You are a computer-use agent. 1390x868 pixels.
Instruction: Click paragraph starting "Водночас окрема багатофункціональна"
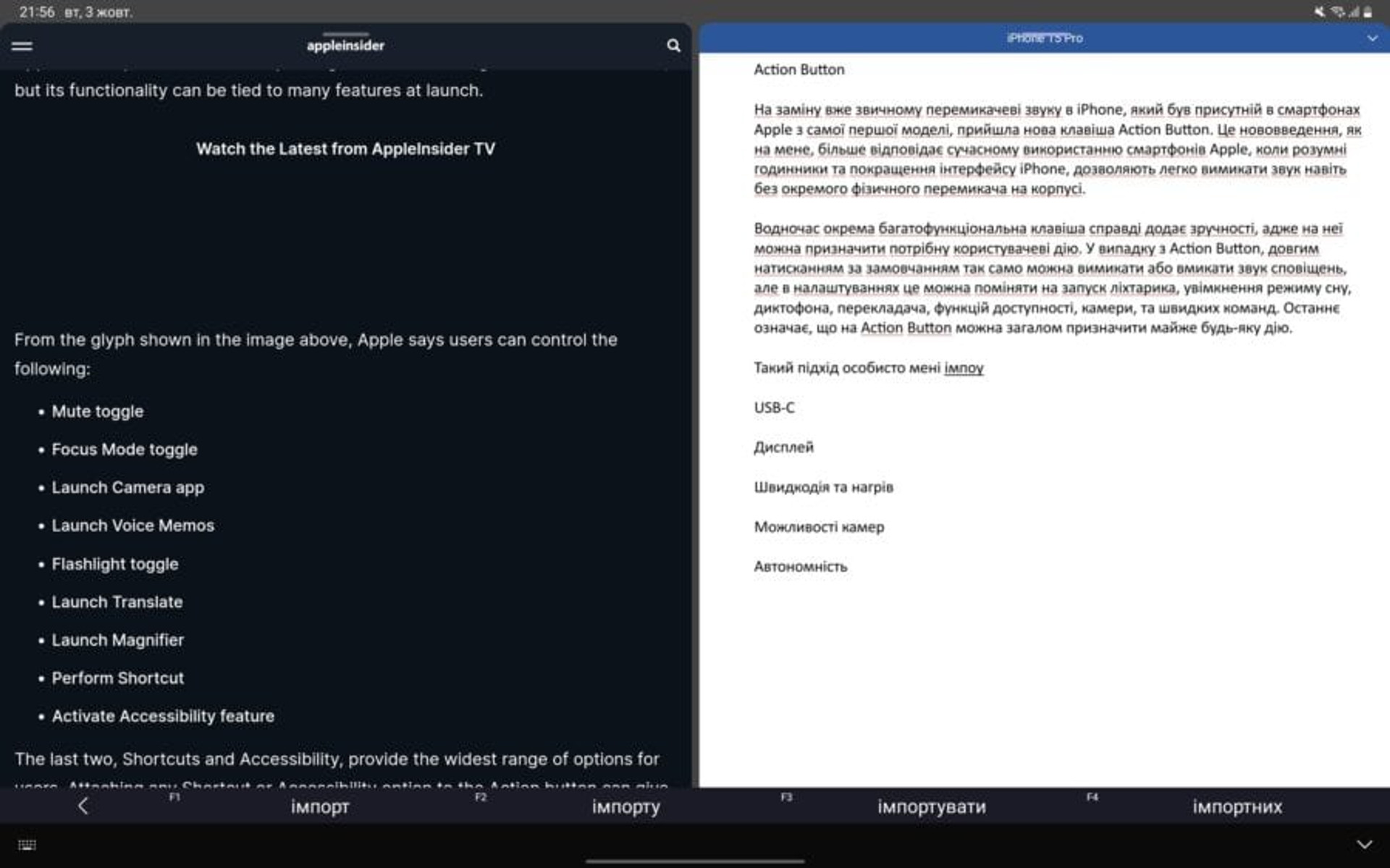point(1053,278)
